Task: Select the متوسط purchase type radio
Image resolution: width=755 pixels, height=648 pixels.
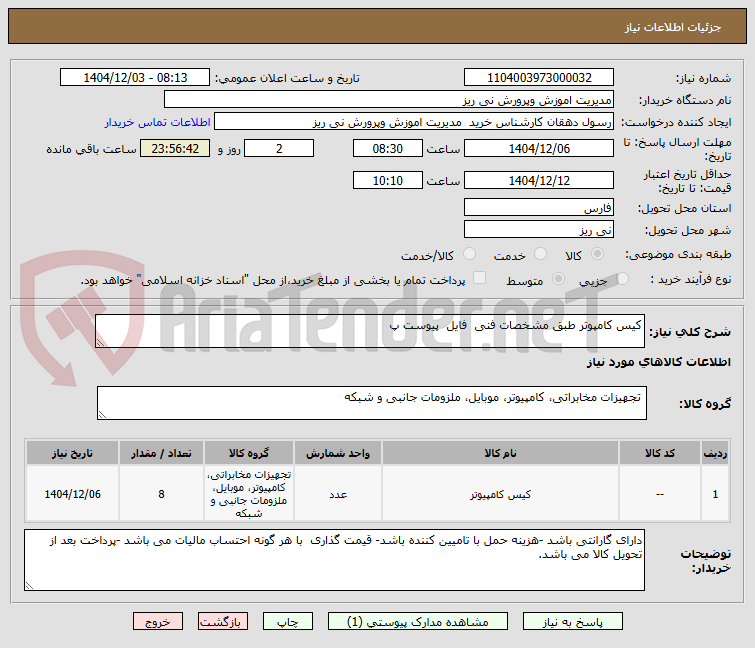Action: coord(558,278)
